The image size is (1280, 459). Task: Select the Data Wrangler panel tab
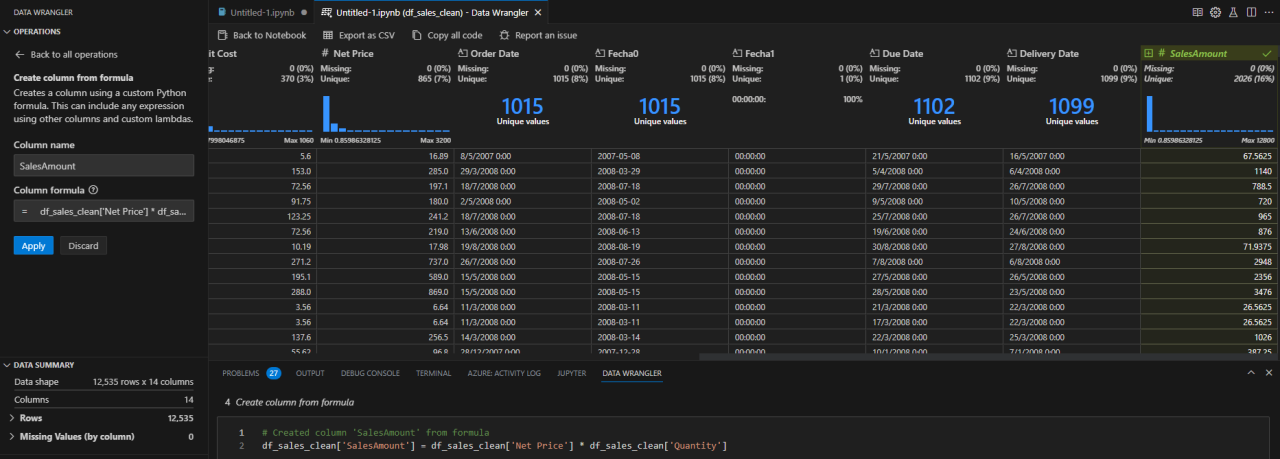[x=631, y=373]
